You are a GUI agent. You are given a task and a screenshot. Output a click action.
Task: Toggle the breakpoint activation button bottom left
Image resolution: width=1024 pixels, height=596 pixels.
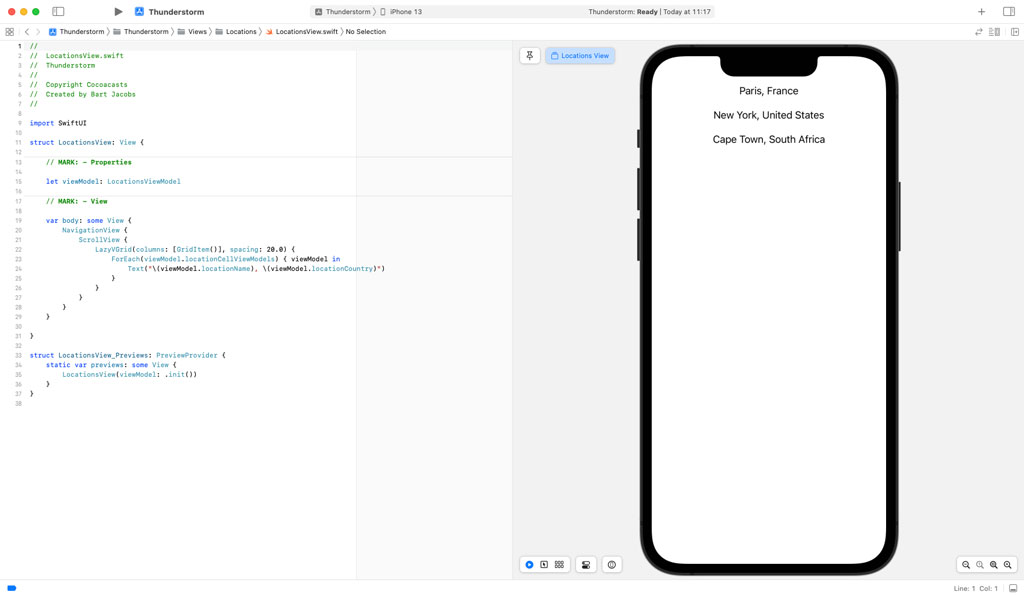point(10,589)
